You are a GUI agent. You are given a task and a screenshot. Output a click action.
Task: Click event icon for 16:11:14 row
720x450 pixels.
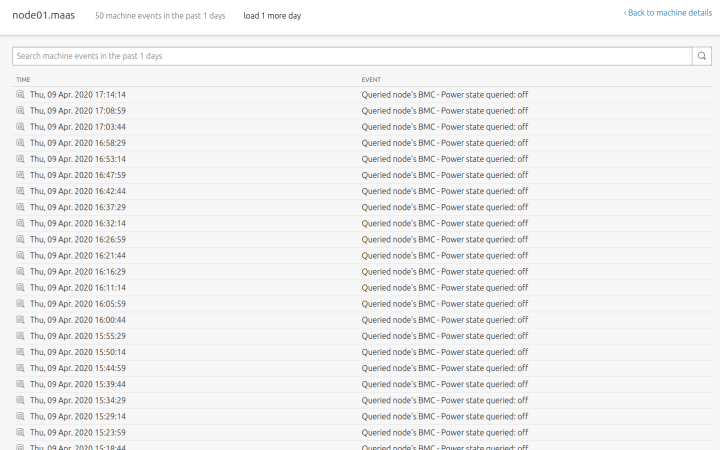(20, 287)
